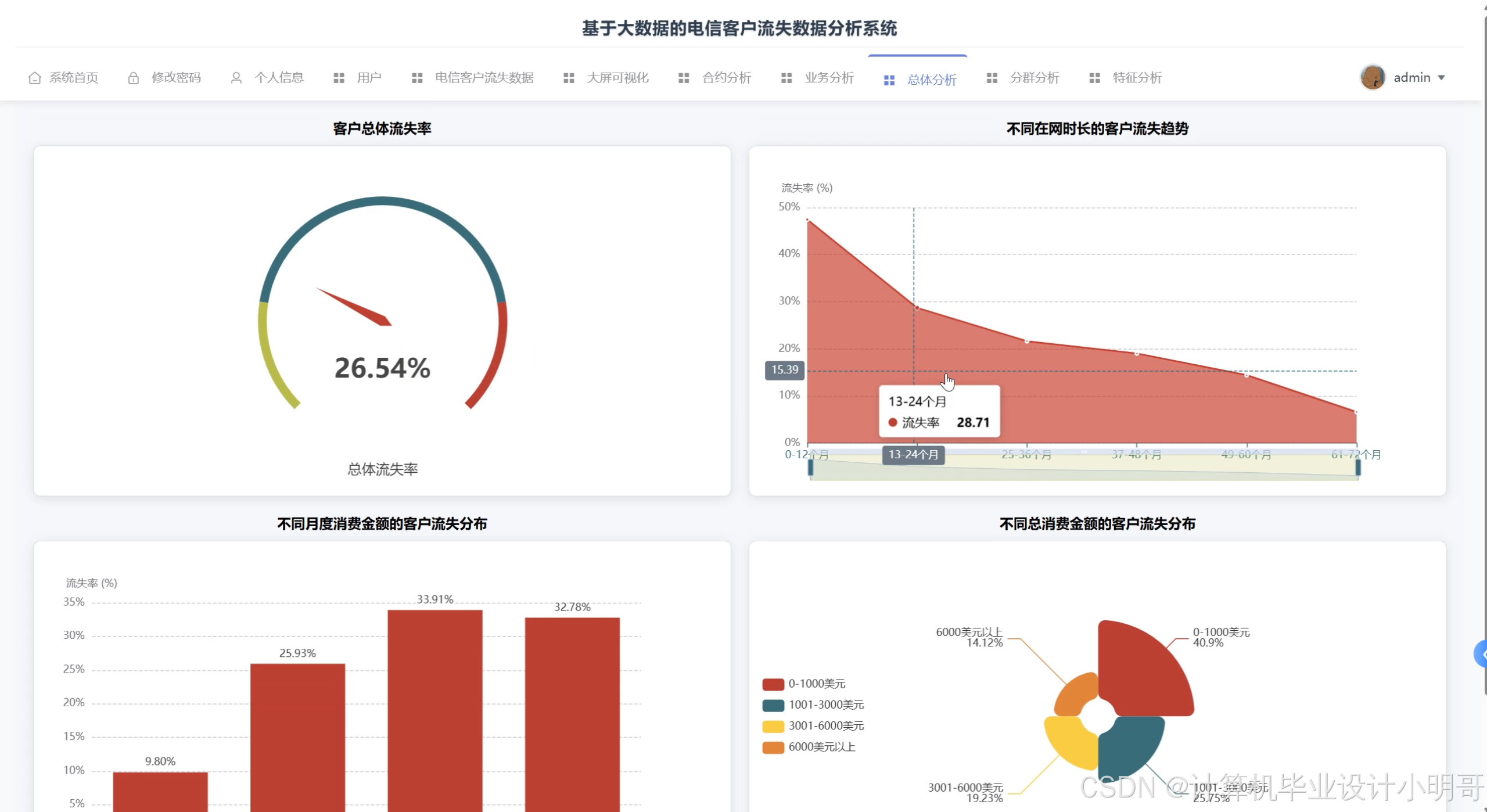This screenshot has width=1487, height=812.
Task: Click the right zoom slider handle
Action: [x=1358, y=468]
